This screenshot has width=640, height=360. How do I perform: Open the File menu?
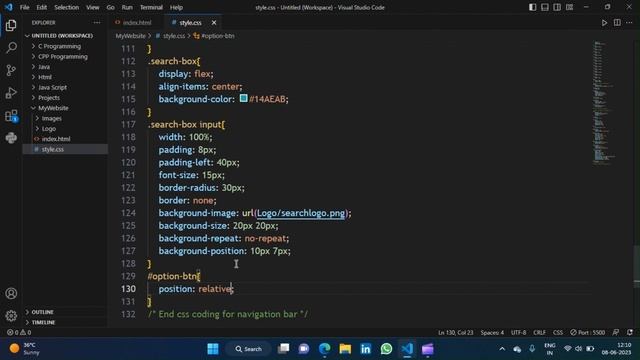tap(24, 7)
